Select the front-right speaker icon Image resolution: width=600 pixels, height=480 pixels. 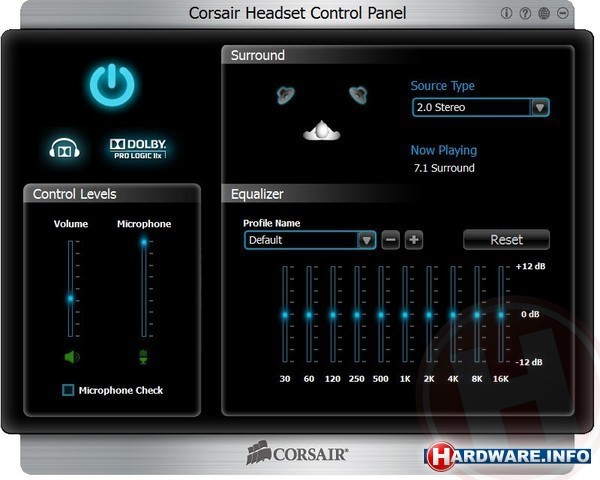358,95
